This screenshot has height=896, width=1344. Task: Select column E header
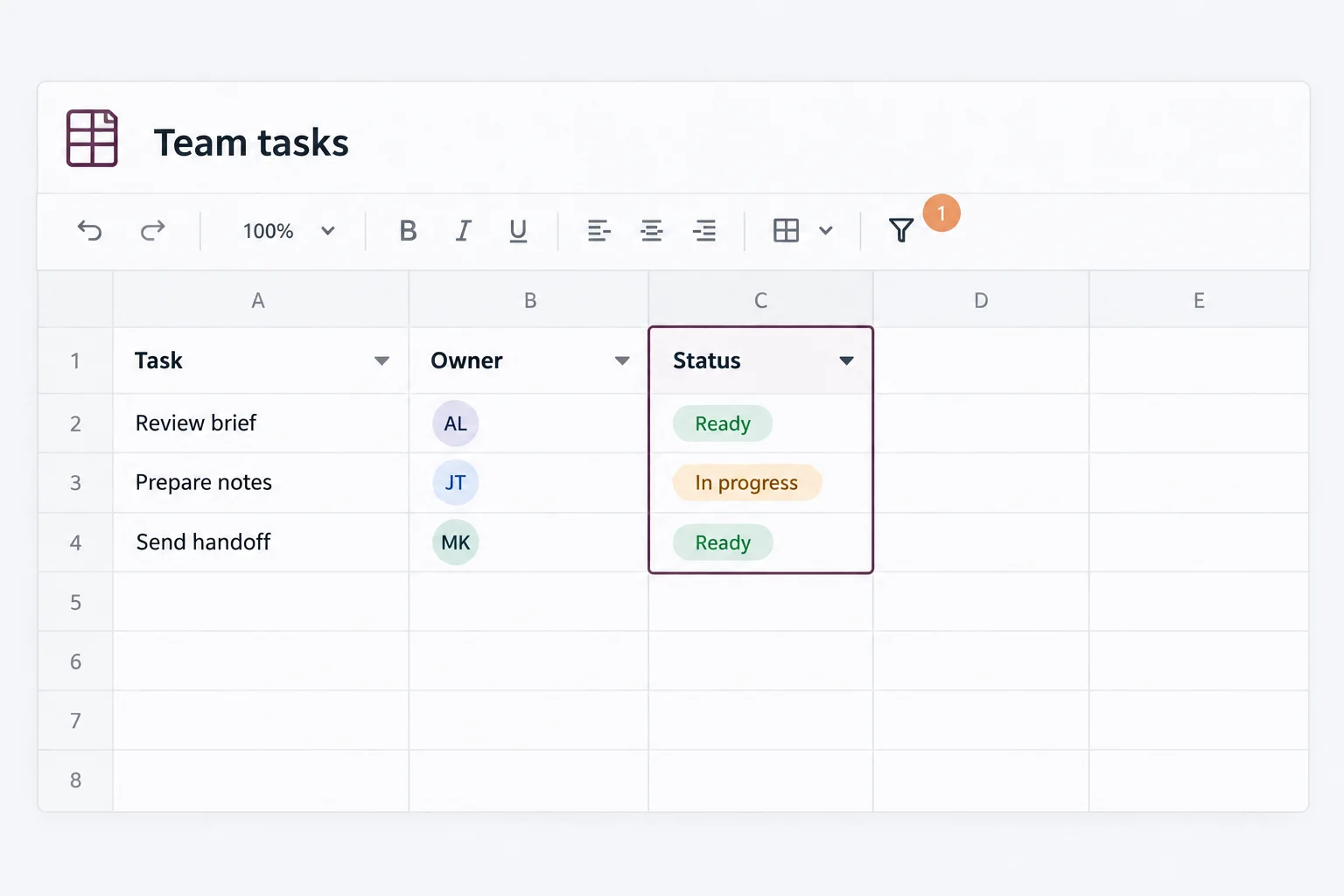click(1199, 300)
